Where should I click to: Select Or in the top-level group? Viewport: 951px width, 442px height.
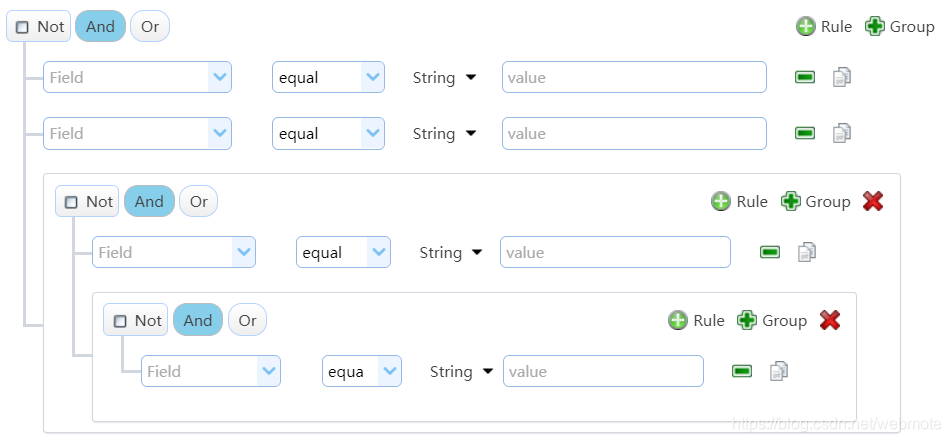150,26
